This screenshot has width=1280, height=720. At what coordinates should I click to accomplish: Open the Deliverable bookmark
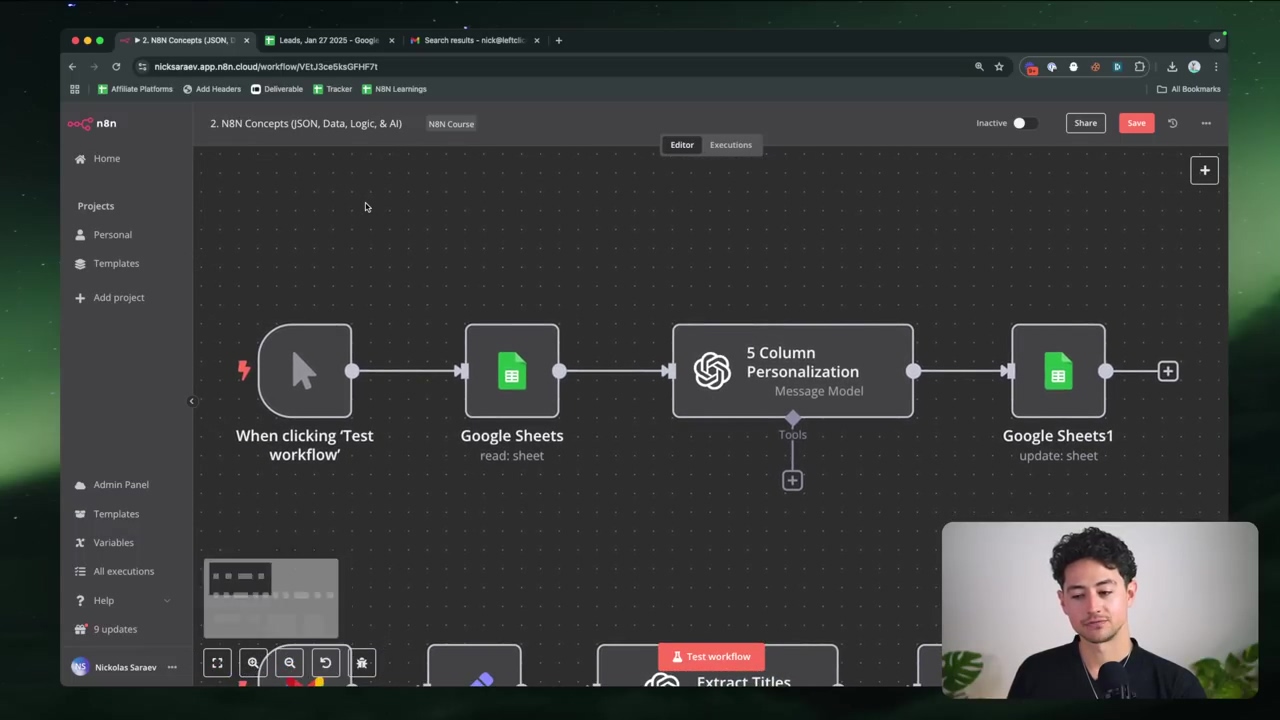tap(277, 89)
